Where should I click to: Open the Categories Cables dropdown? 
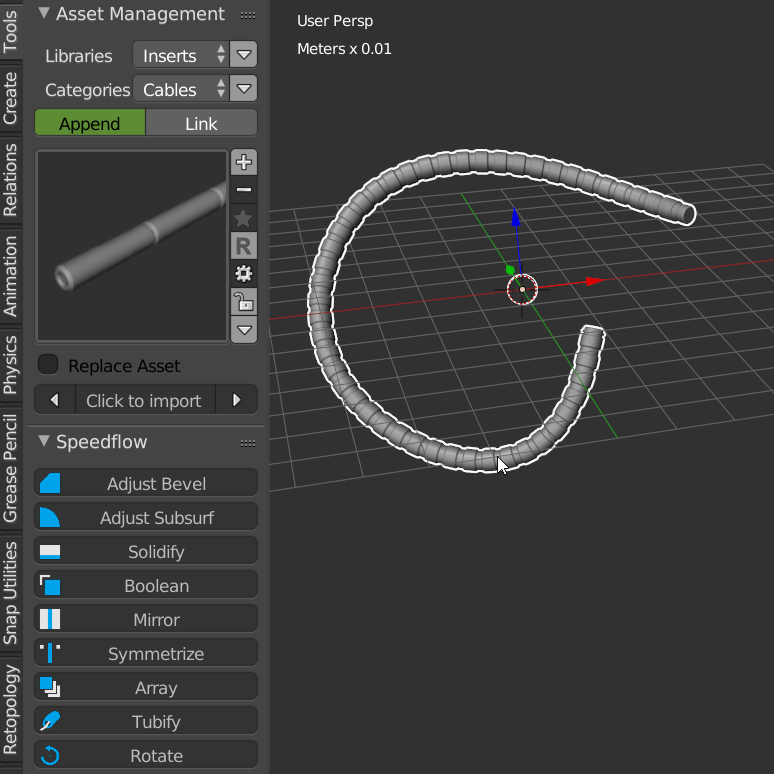click(181, 89)
